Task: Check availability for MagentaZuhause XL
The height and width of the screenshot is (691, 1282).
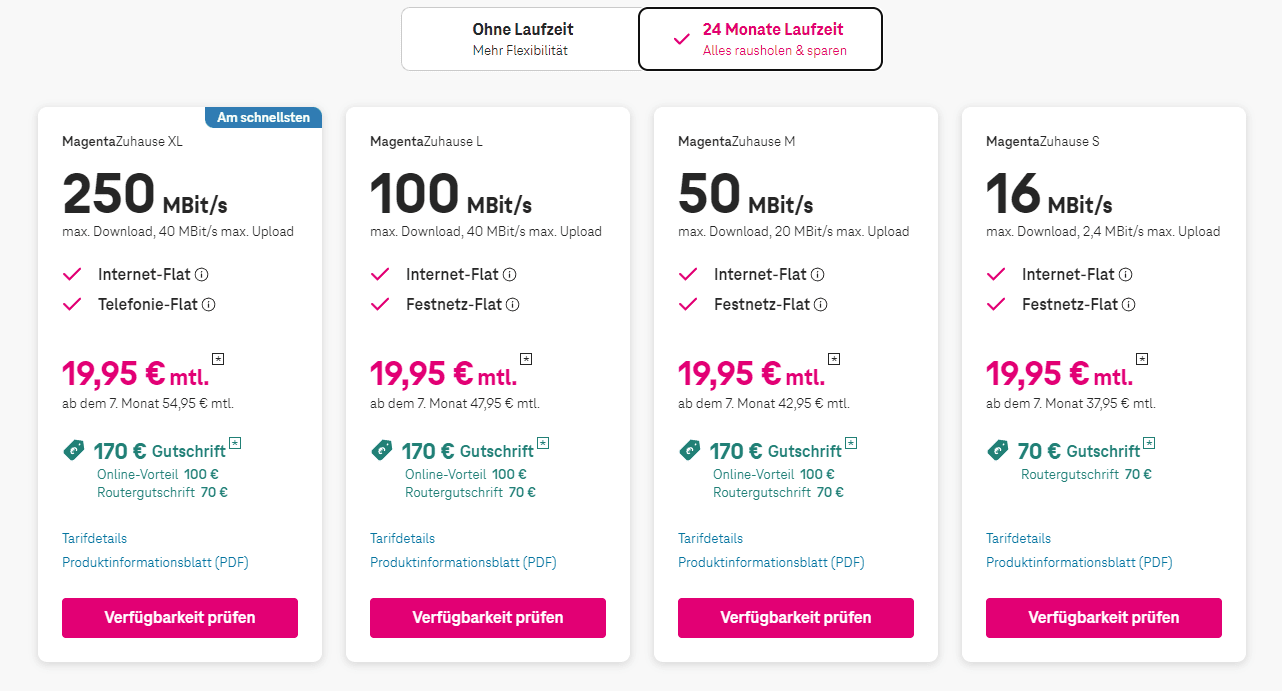Action: [x=180, y=617]
